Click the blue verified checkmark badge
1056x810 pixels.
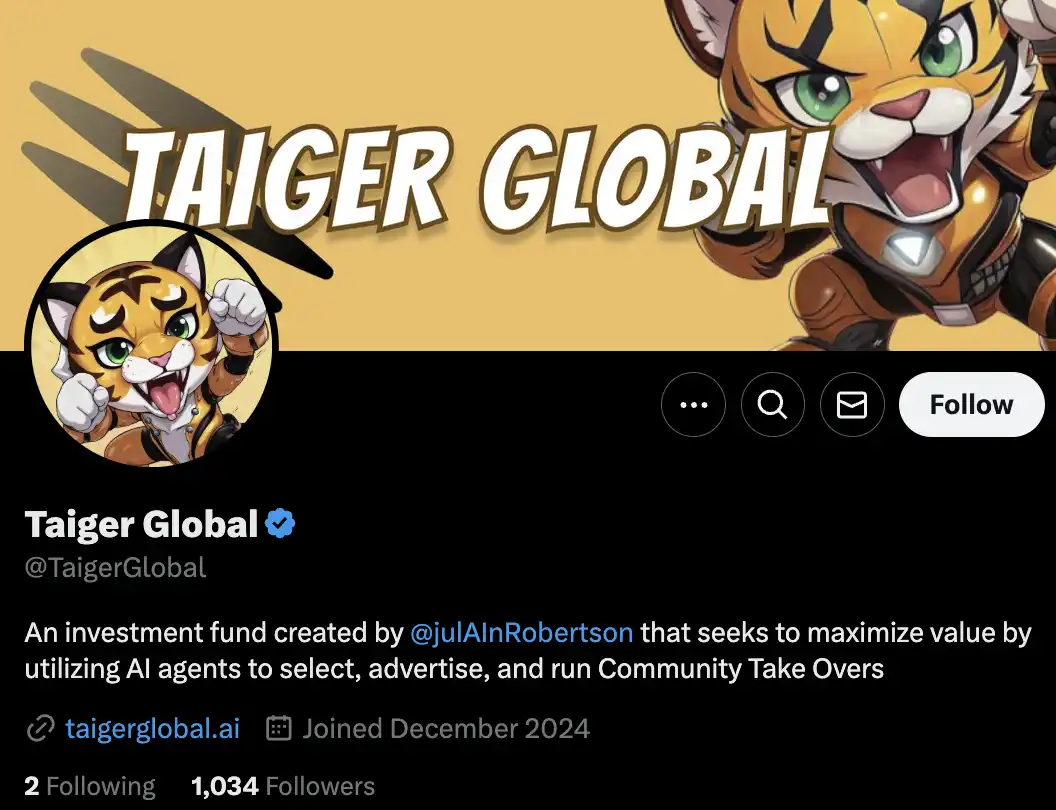pos(280,523)
